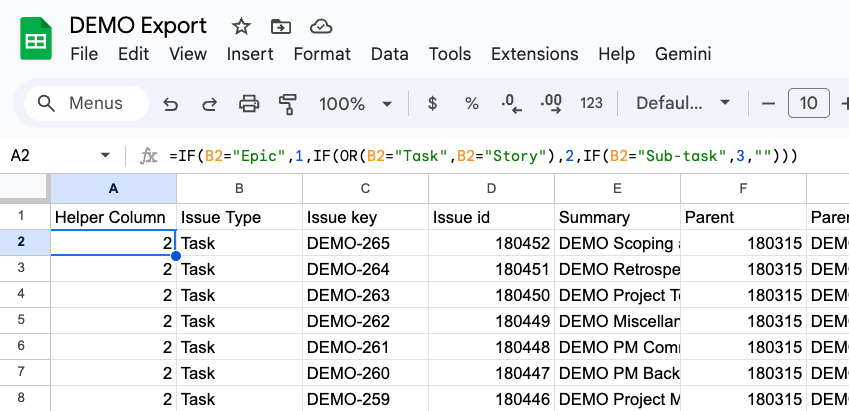849x411 pixels.
Task: Select cell containing DEMO-262
Action: tap(365, 321)
